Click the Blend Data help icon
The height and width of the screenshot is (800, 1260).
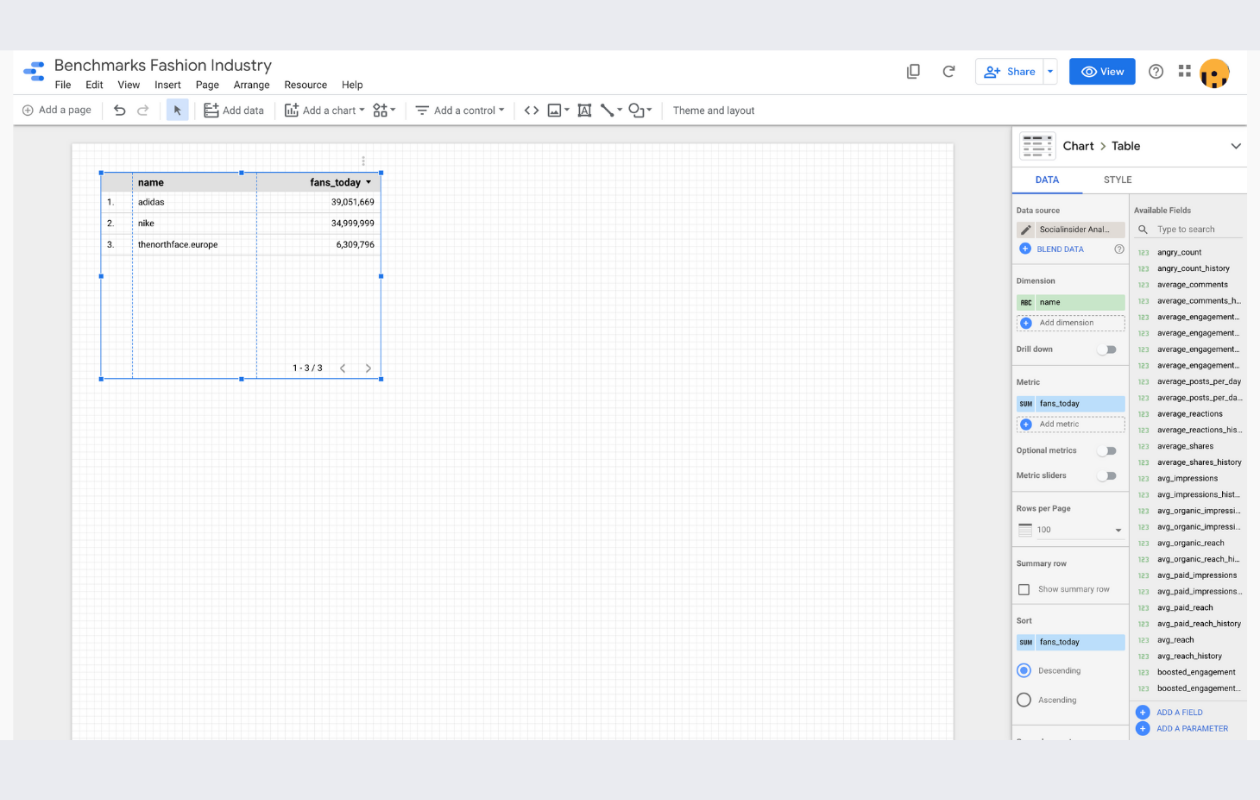(x=1119, y=249)
